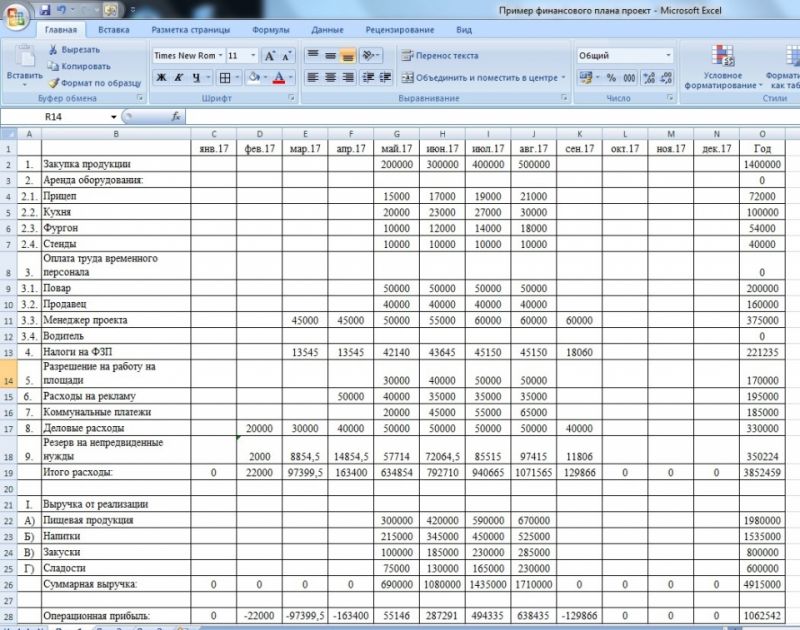Click the font color red A swatch
The height and width of the screenshot is (630, 800).
point(279,78)
